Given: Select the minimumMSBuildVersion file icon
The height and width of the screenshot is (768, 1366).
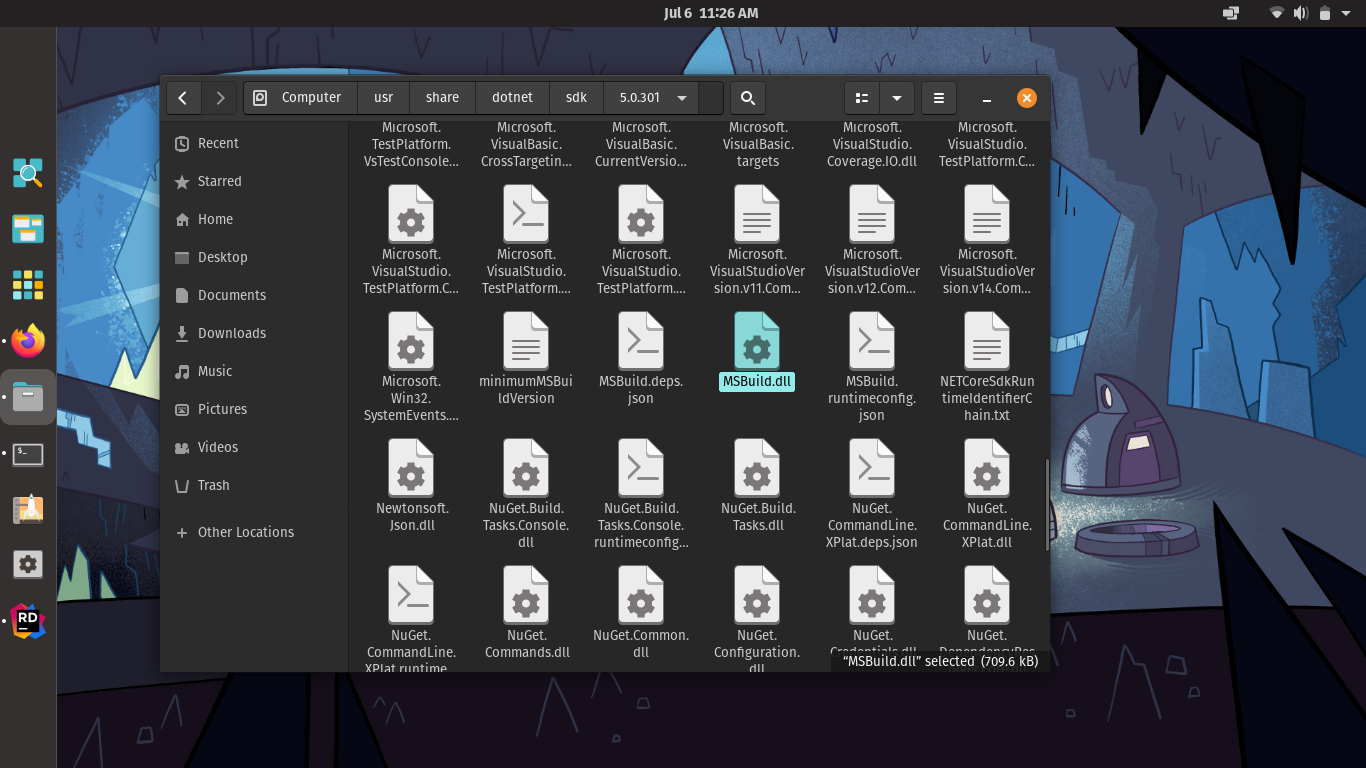Looking at the screenshot, I should point(526,341).
